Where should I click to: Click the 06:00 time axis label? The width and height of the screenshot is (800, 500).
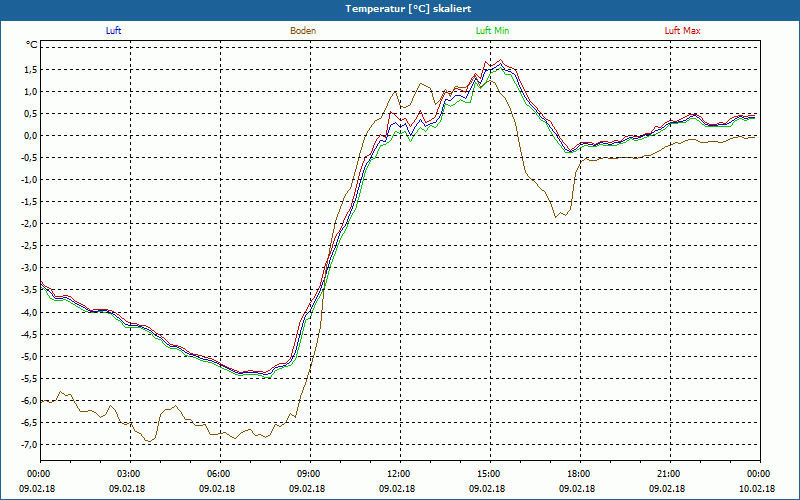tap(220, 474)
